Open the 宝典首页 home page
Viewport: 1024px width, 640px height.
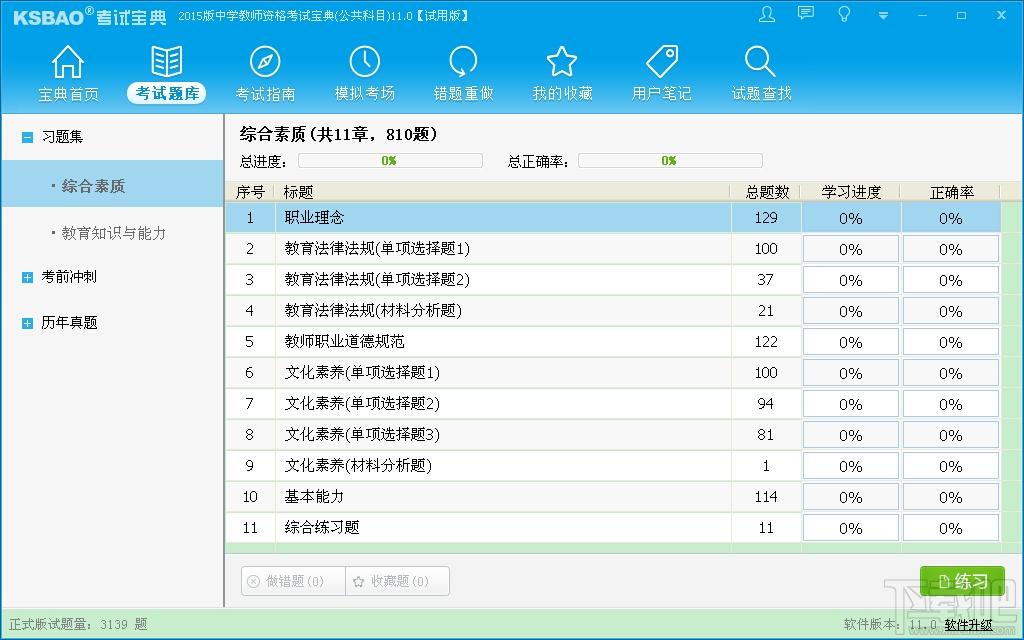[x=66, y=70]
